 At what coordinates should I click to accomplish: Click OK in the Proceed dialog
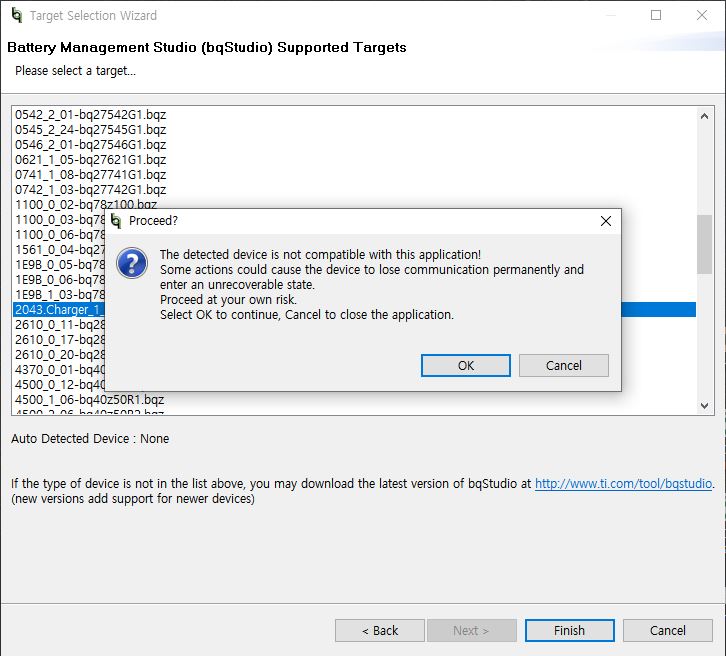(466, 366)
